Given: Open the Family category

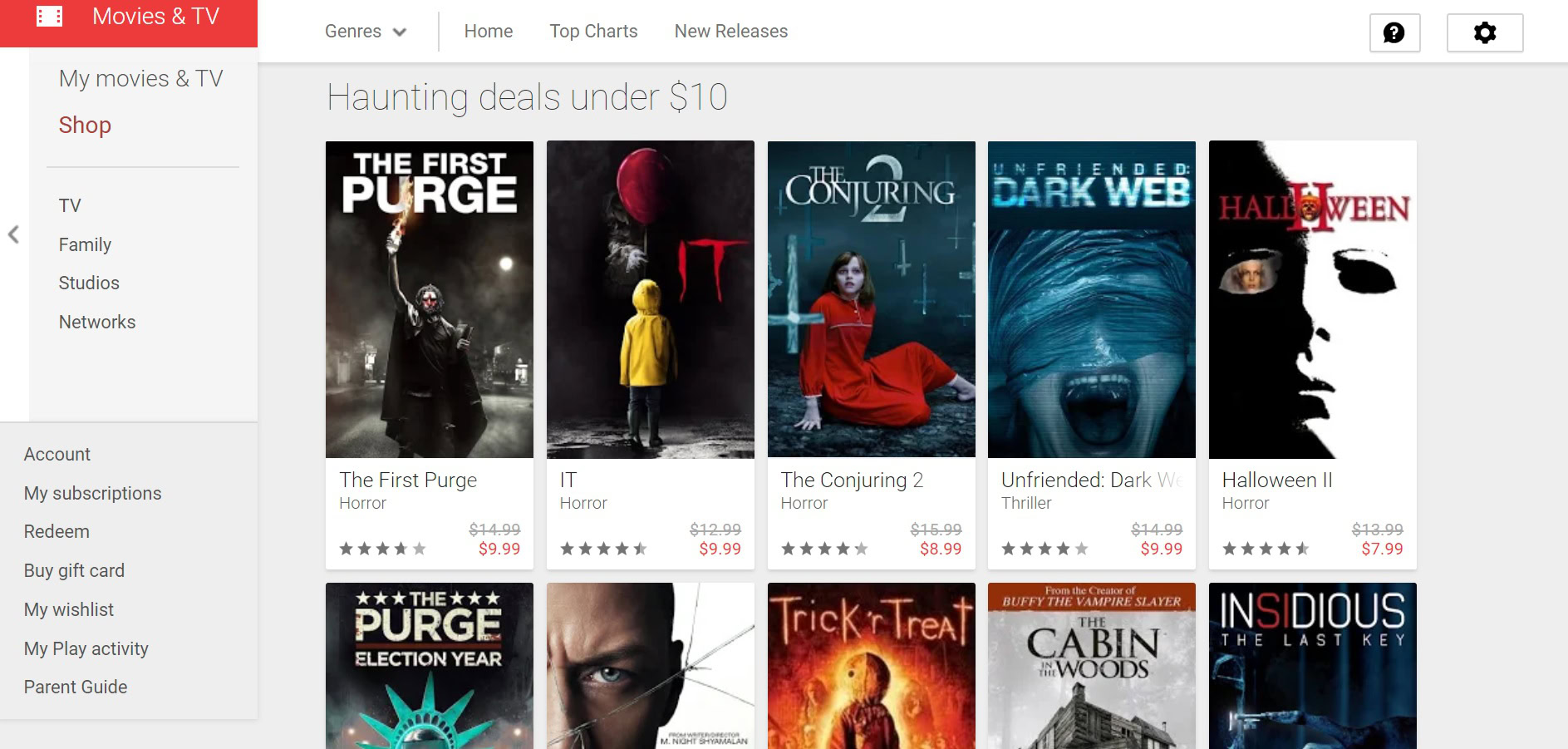Looking at the screenshot, I should pyautogui.click(x=85, y=244).
